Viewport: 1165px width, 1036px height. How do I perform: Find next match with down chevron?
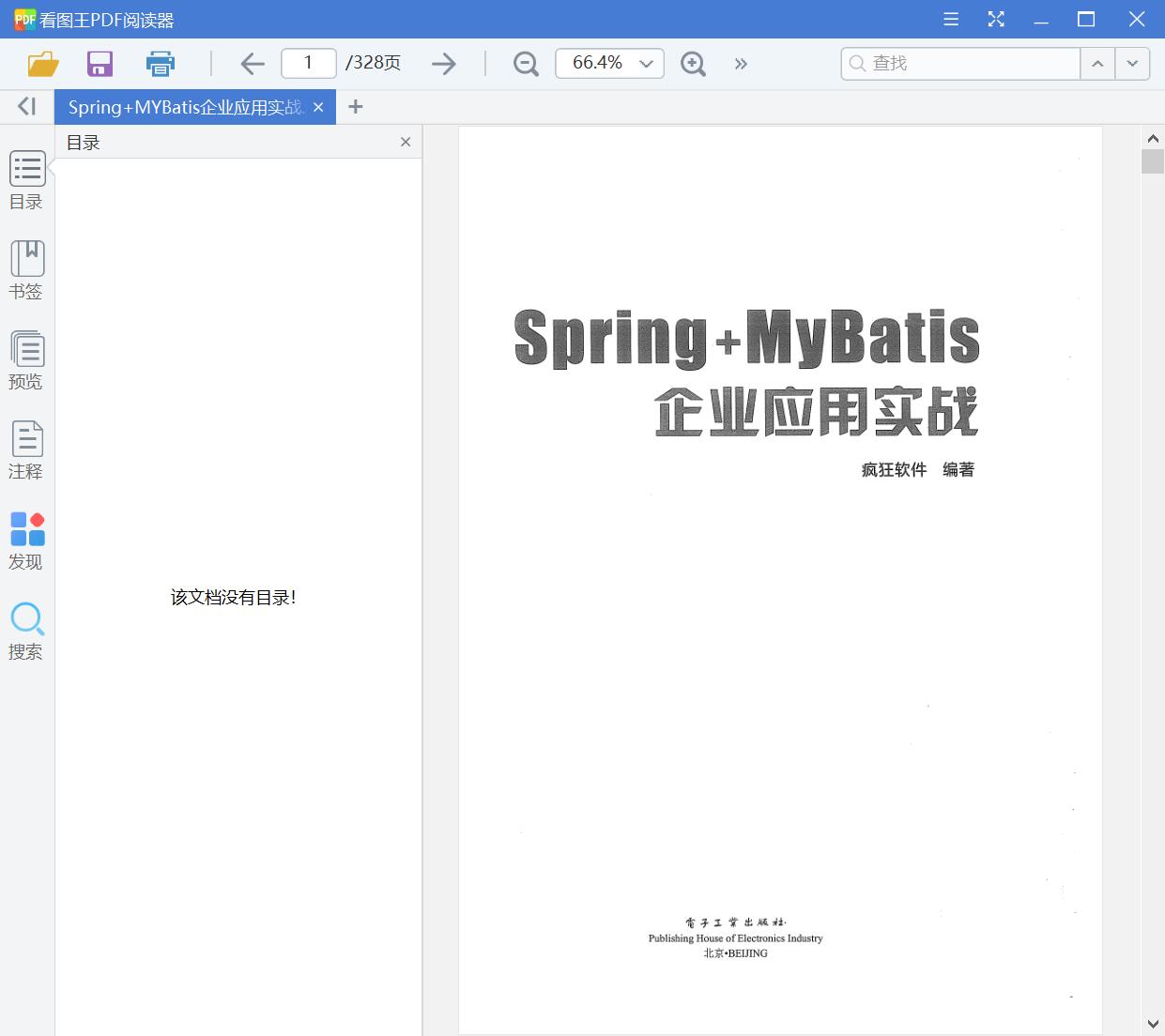coord(1132,63)
